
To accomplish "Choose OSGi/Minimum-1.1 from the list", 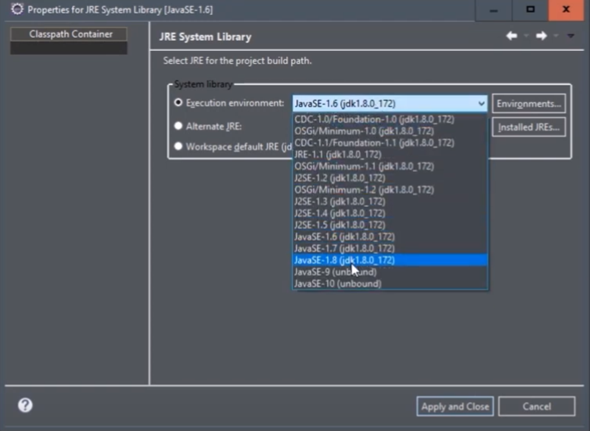I will point(390,166).
